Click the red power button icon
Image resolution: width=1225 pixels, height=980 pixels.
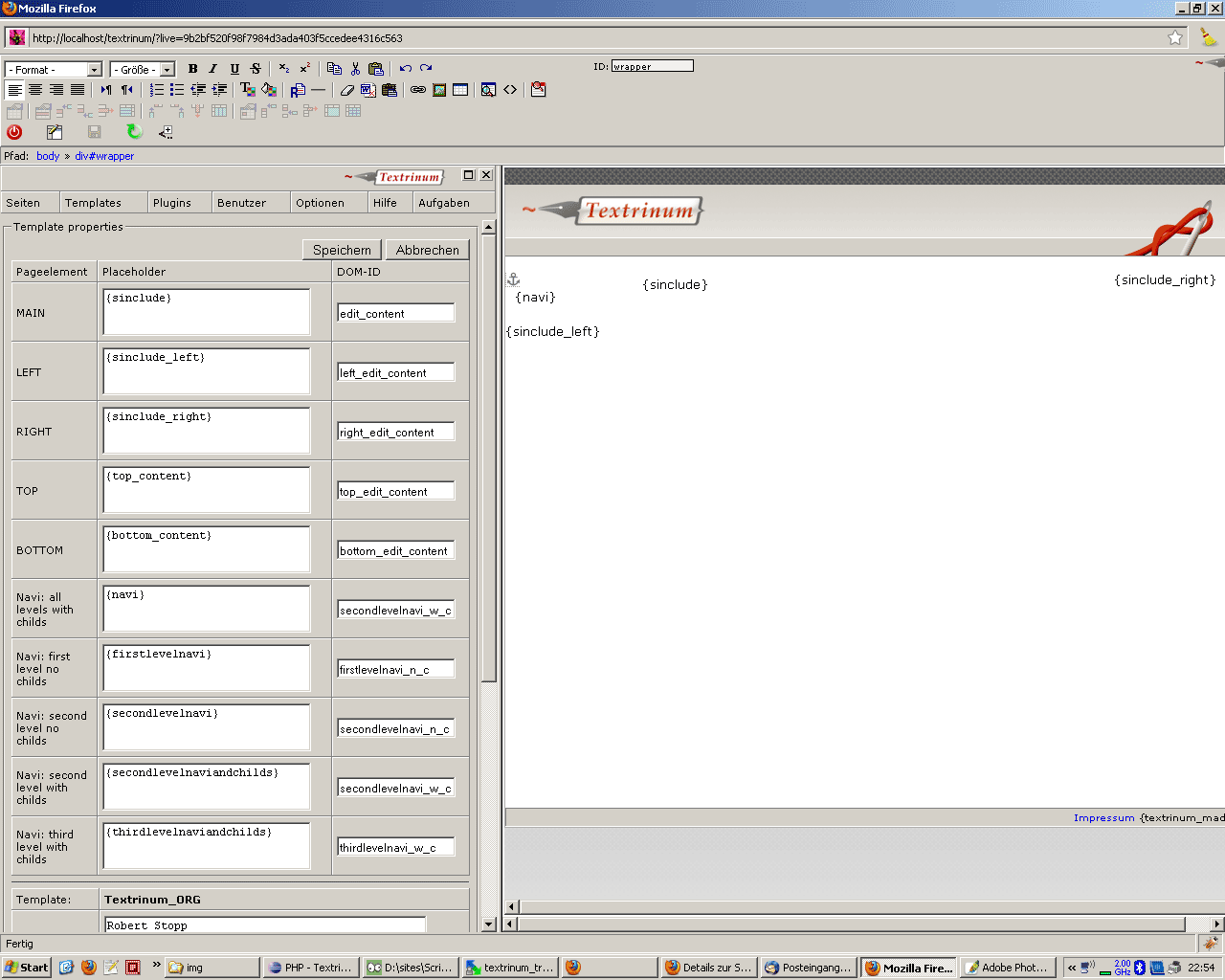pyautogui.click(x=14, y=132)
